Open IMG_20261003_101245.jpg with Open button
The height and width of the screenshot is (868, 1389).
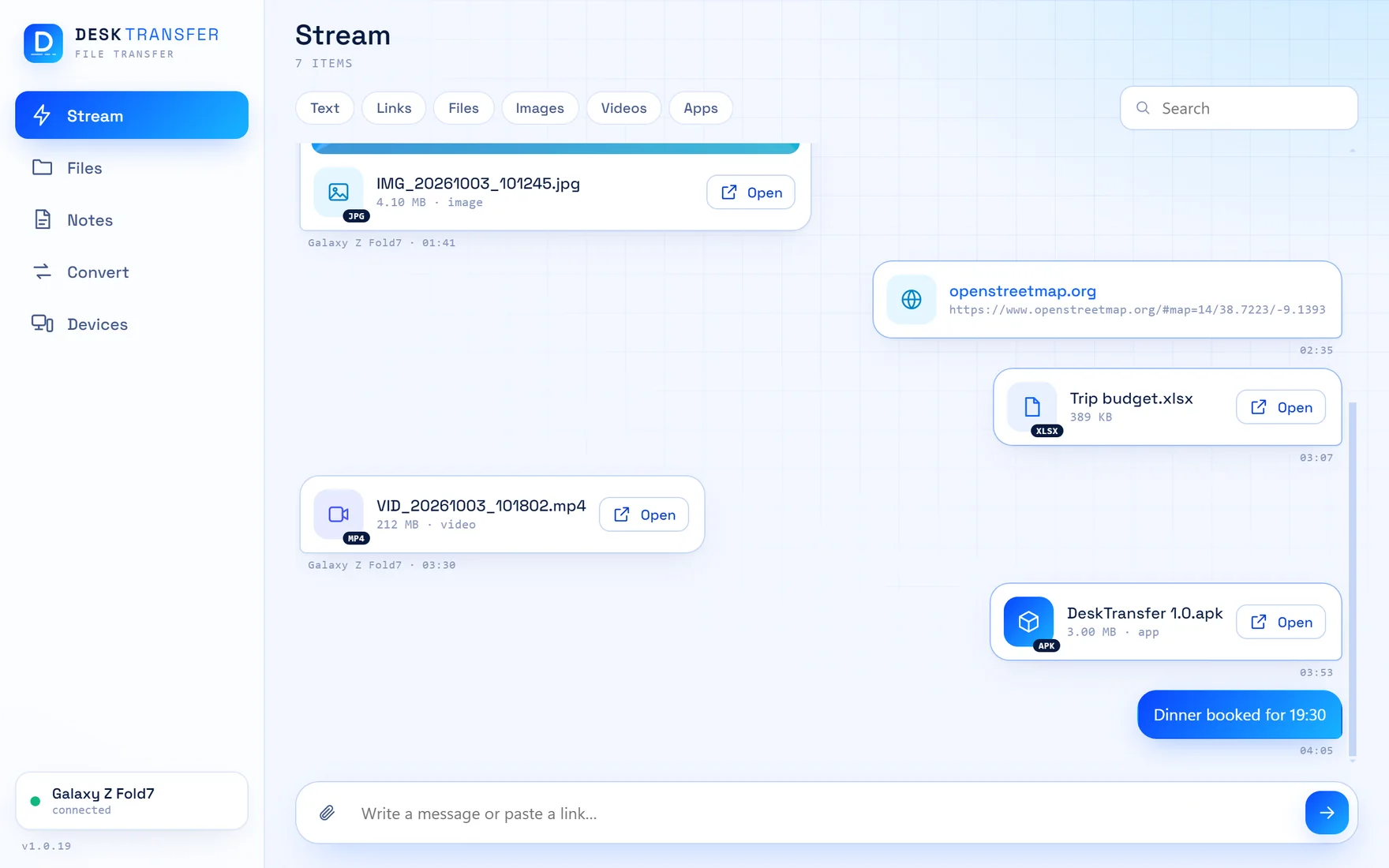pos(751,193)
